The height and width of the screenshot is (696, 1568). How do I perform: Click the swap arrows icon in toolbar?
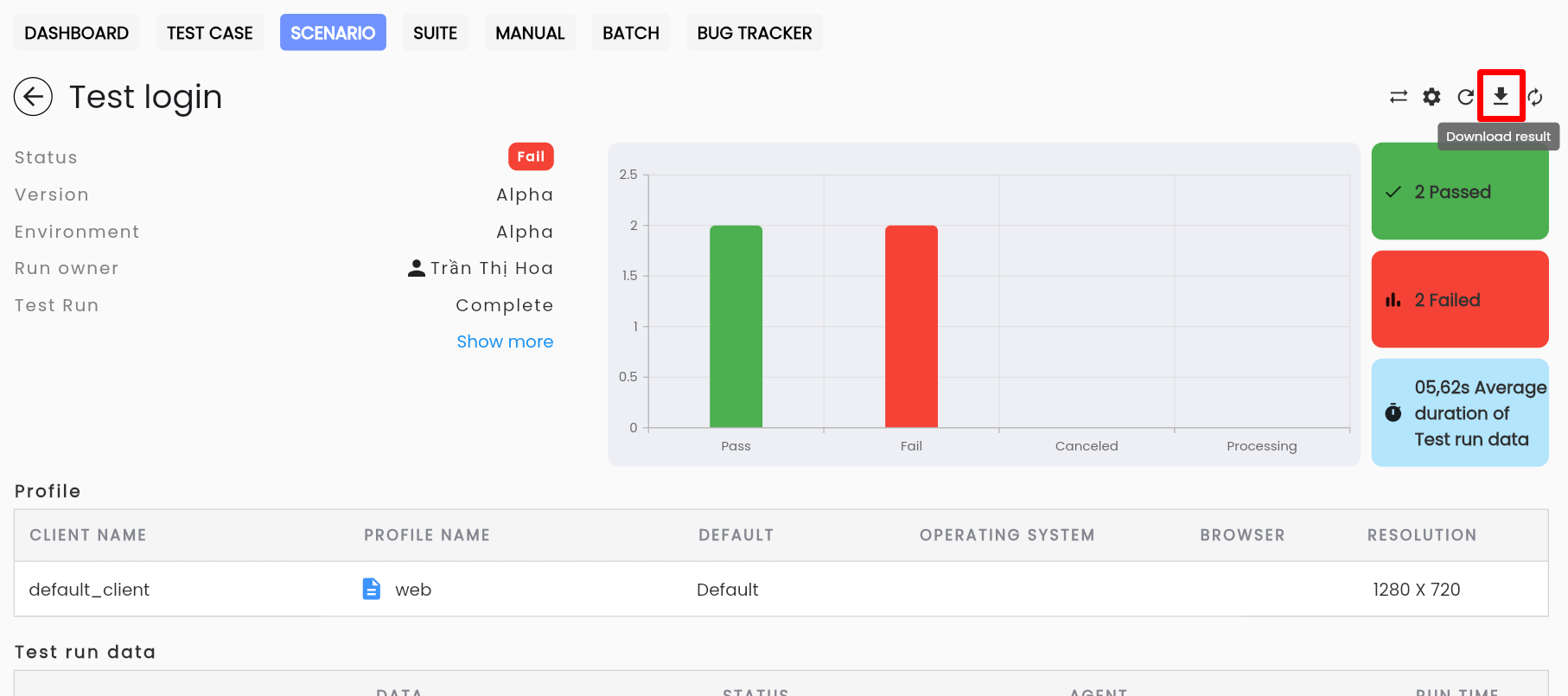pos(1399,97)
